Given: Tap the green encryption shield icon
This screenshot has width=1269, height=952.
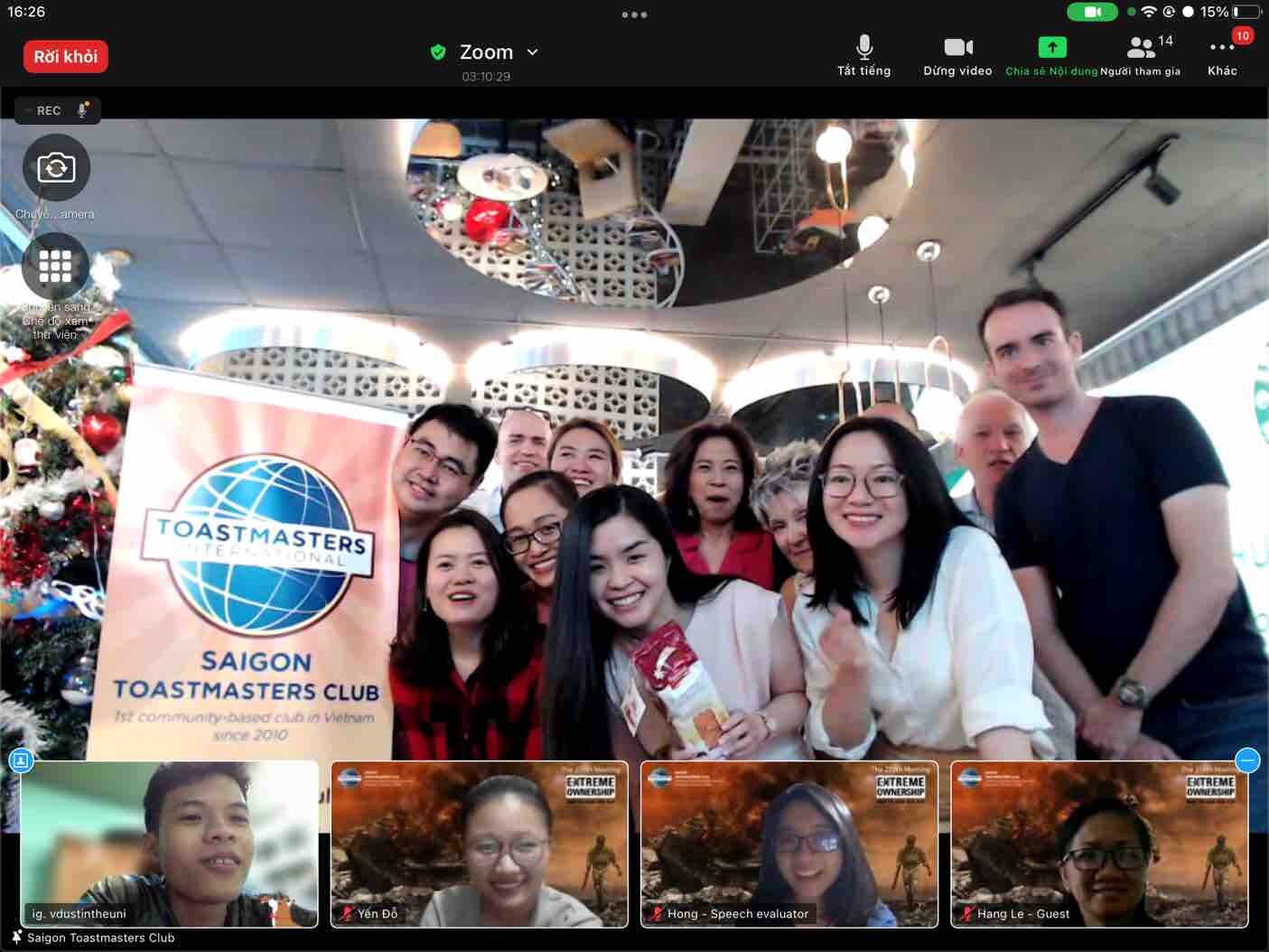Looking at the screenshot, I should 438,52.
